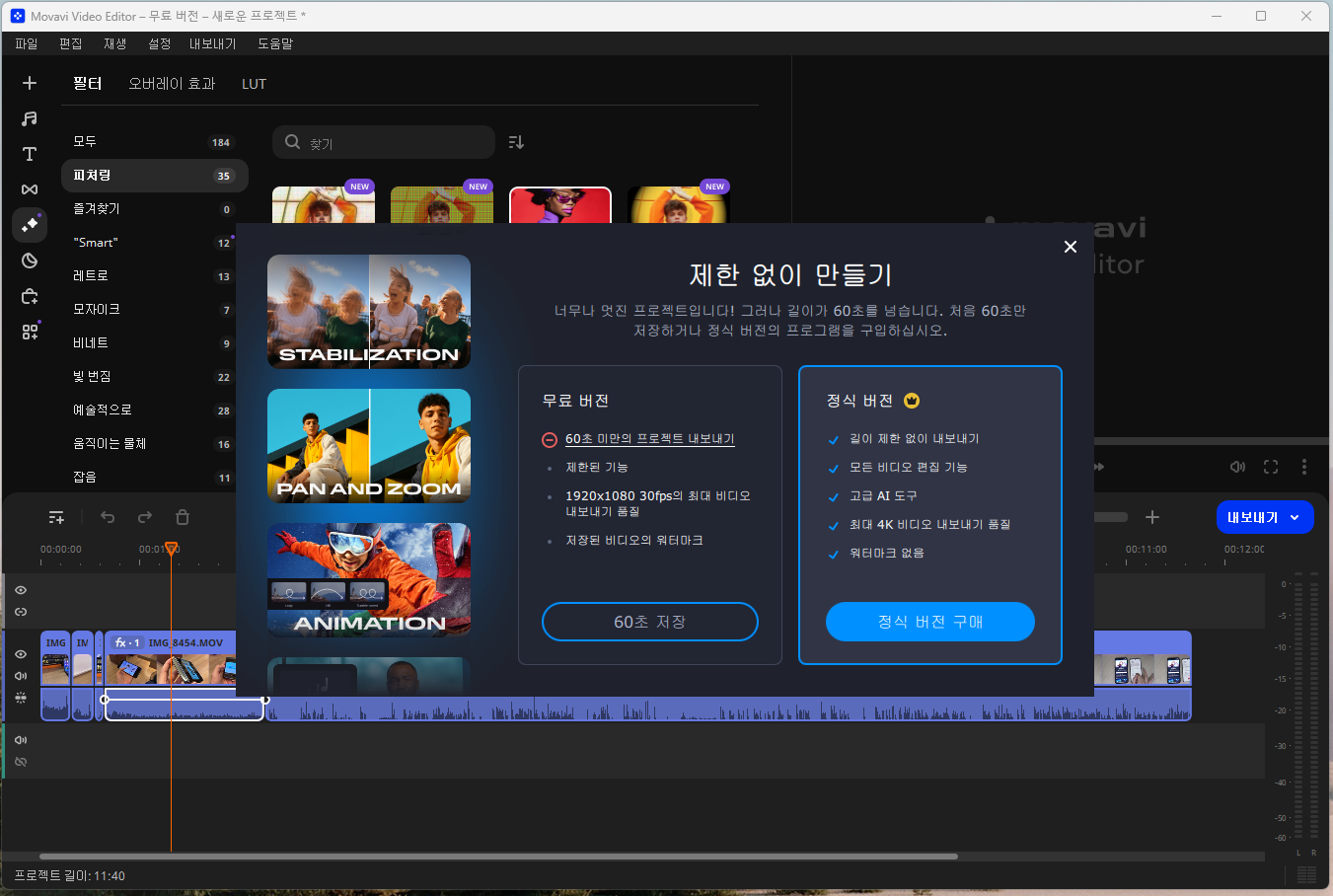Click the delete trash icon
1333x896 pixels.
tap(183, 517)
